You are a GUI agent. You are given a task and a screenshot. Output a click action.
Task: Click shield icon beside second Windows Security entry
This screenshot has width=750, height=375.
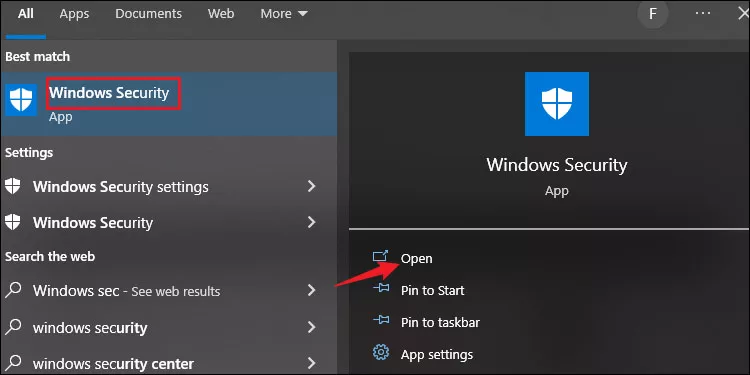13,222
